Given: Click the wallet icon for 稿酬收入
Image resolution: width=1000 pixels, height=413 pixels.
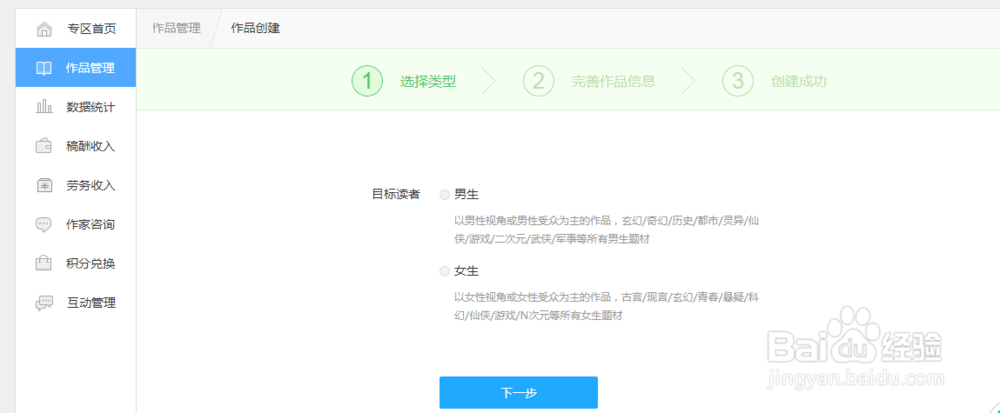Looking at the screenshot, I should [44, 147].
